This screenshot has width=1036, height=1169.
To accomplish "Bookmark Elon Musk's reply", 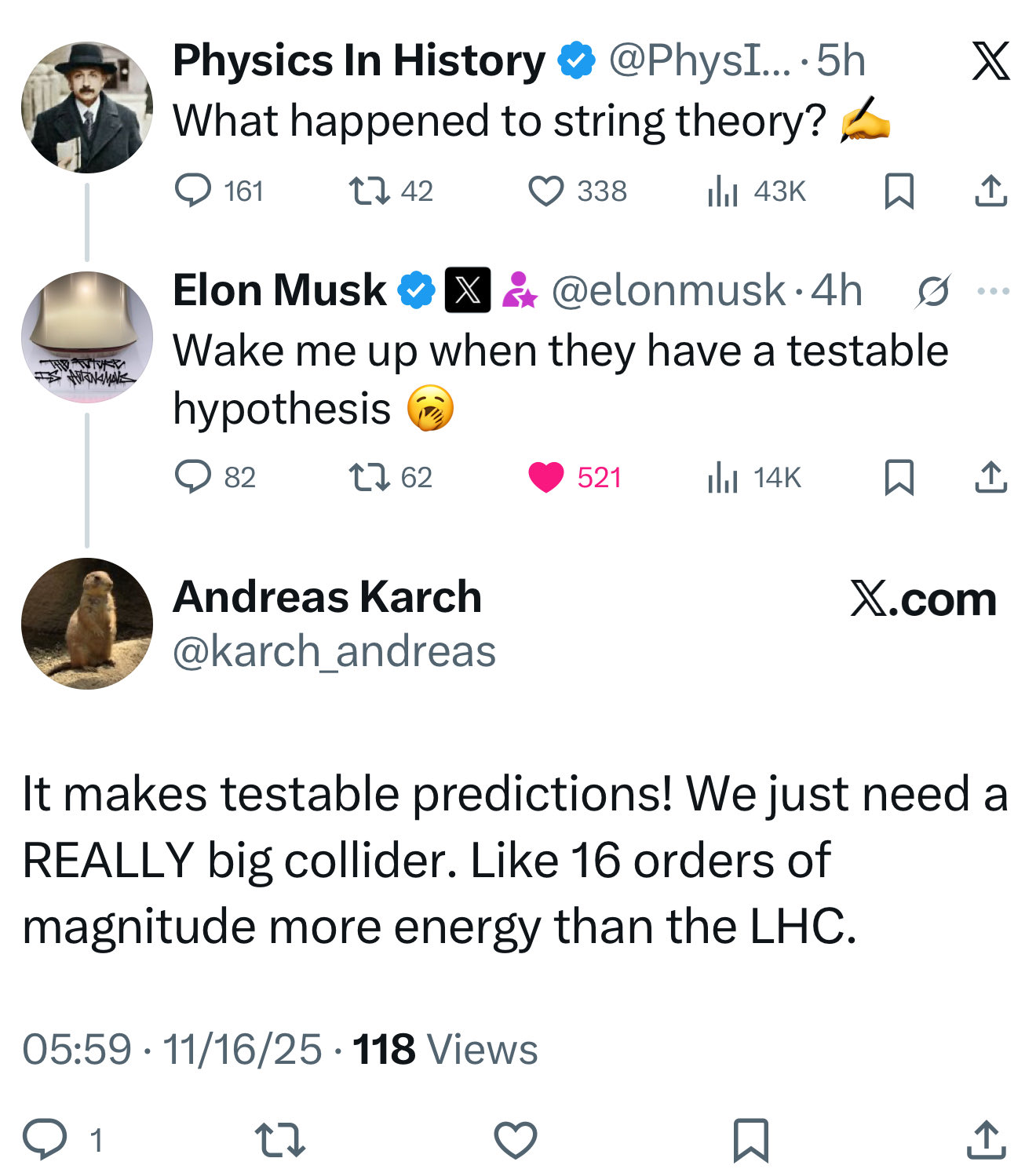I will [899, 477].
